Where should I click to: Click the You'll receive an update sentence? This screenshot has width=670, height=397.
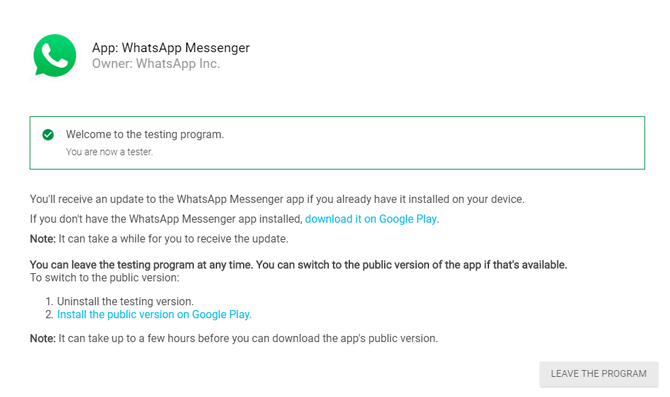[277, 199]
